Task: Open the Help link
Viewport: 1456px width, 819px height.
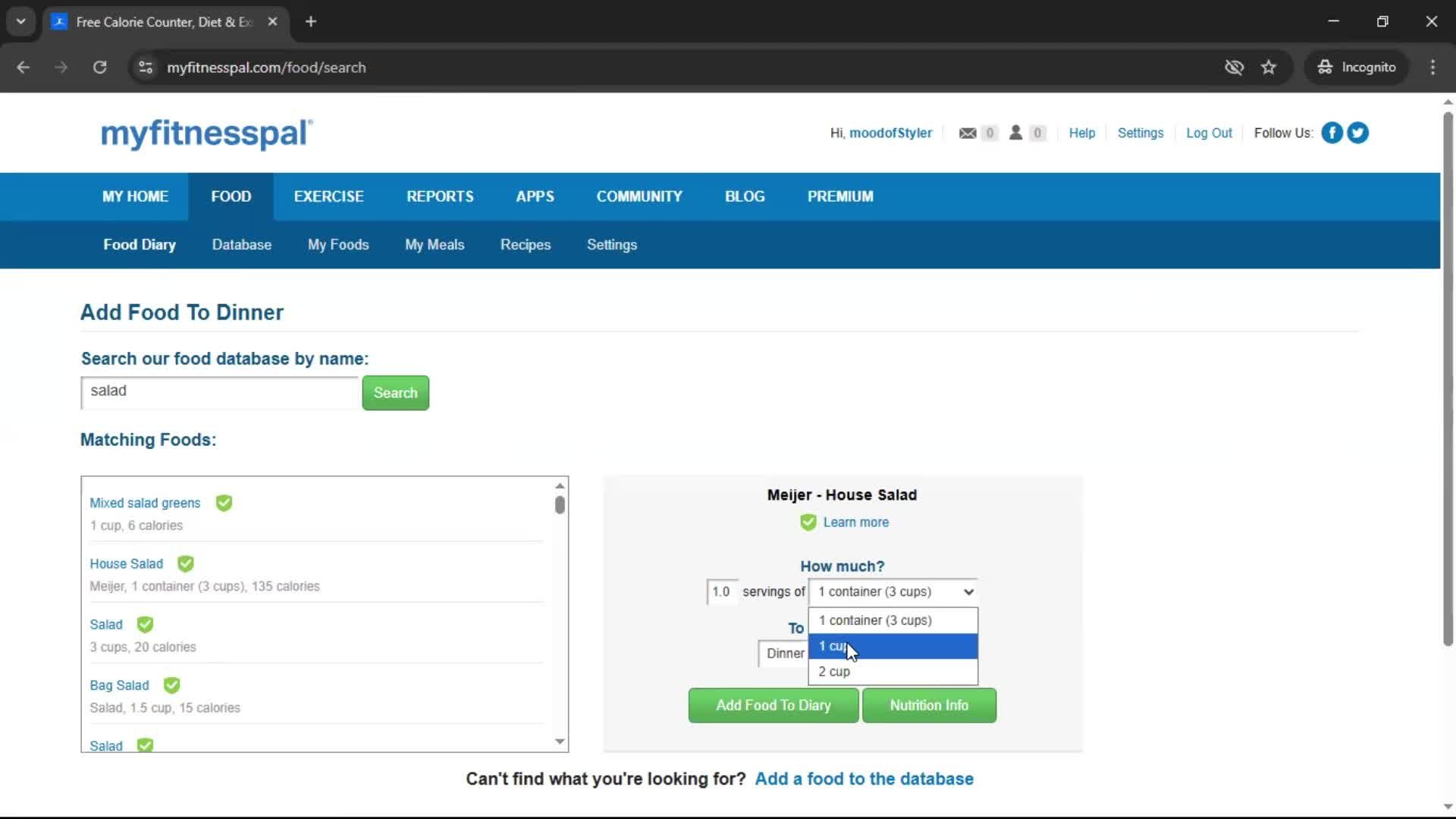Action: point(1081,133)
